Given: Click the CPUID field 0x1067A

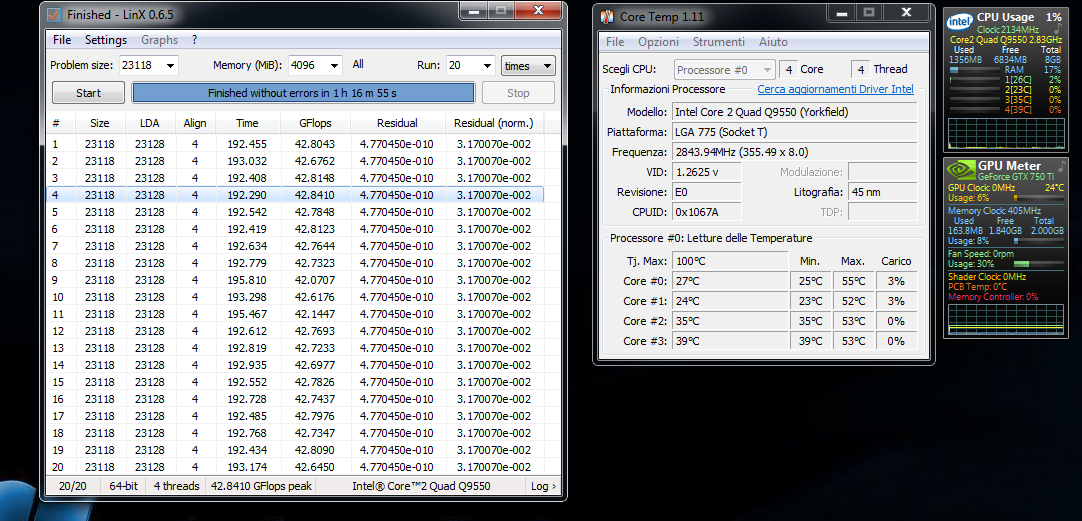Looking at the screenshot, I should click(706, 212).
